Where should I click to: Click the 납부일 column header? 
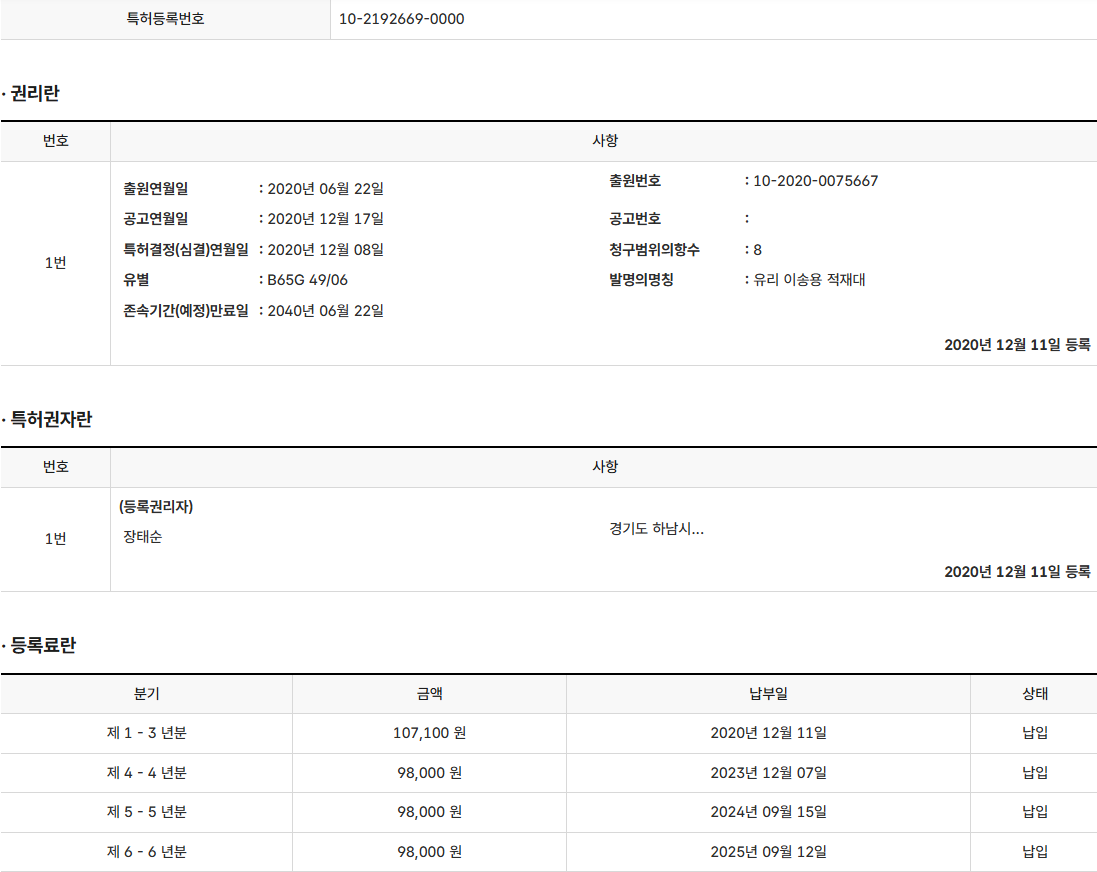768,694
